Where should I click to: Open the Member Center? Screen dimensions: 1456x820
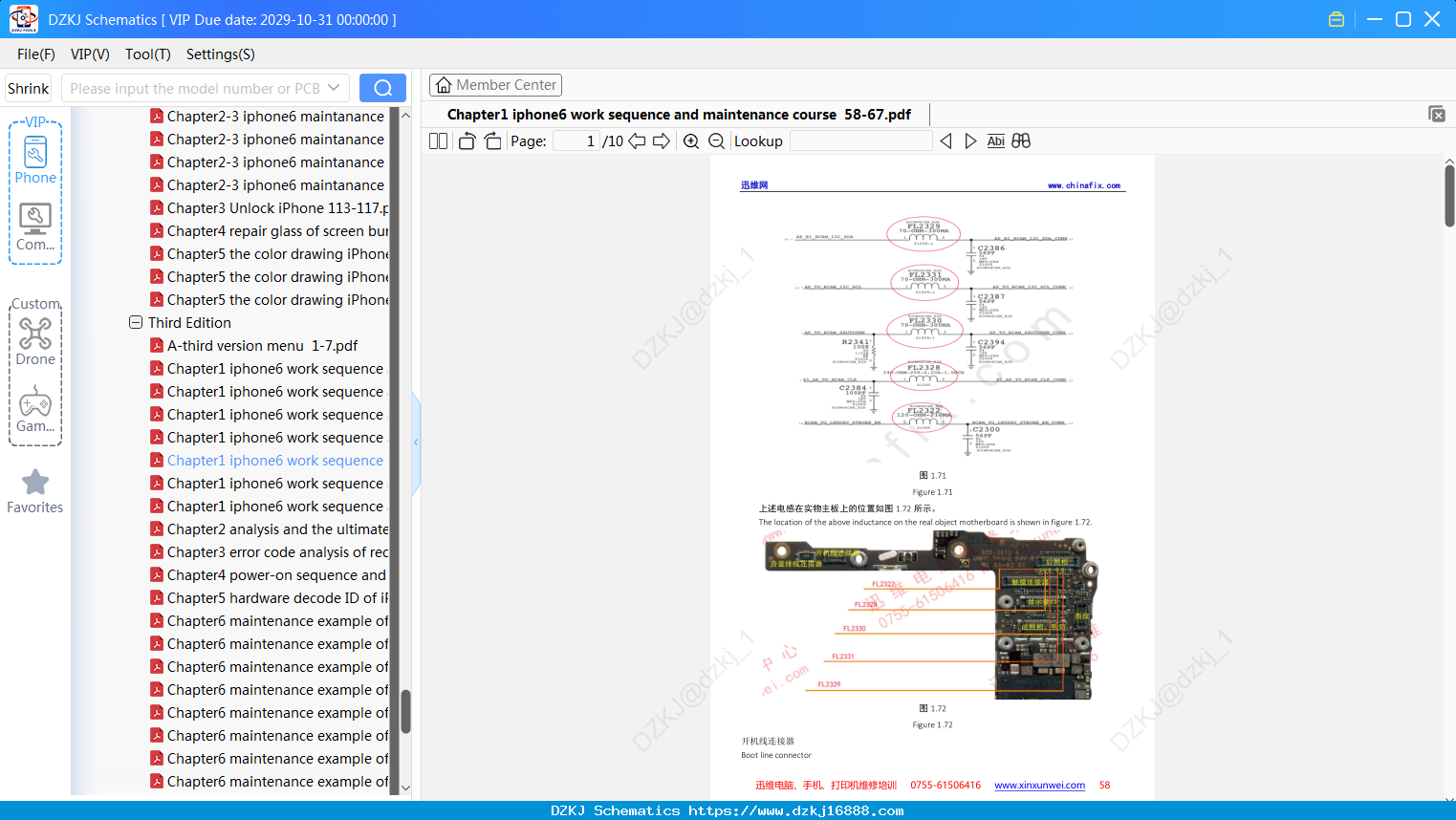[x=495, y=85]
